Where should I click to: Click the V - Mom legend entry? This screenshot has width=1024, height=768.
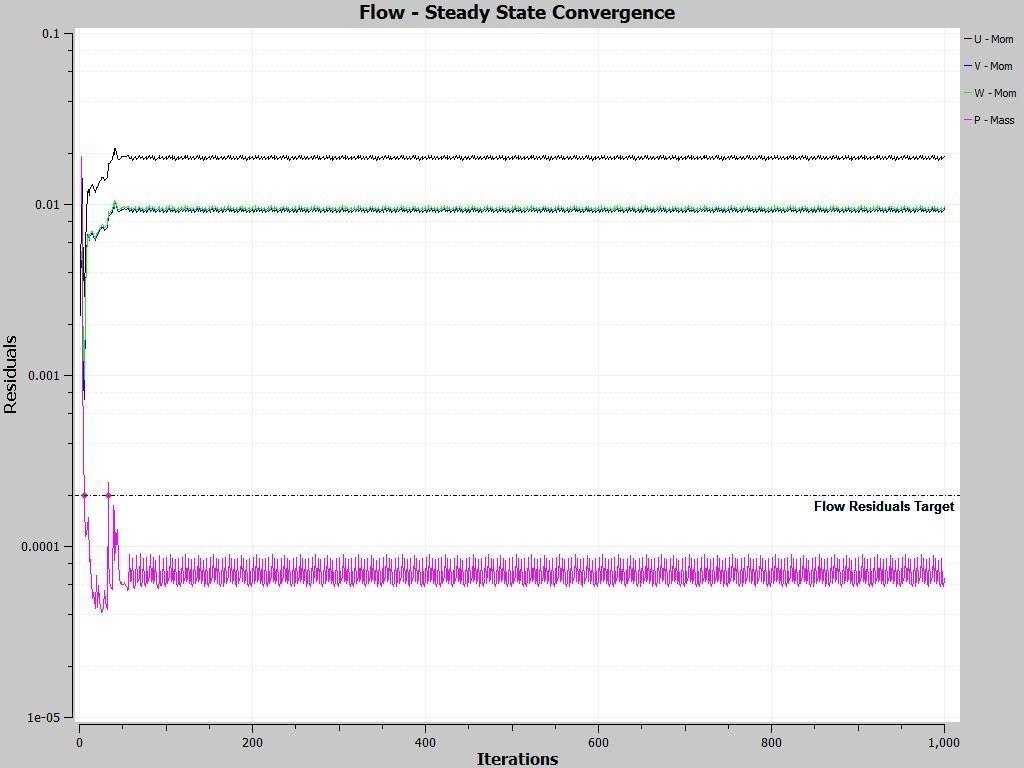989,66
